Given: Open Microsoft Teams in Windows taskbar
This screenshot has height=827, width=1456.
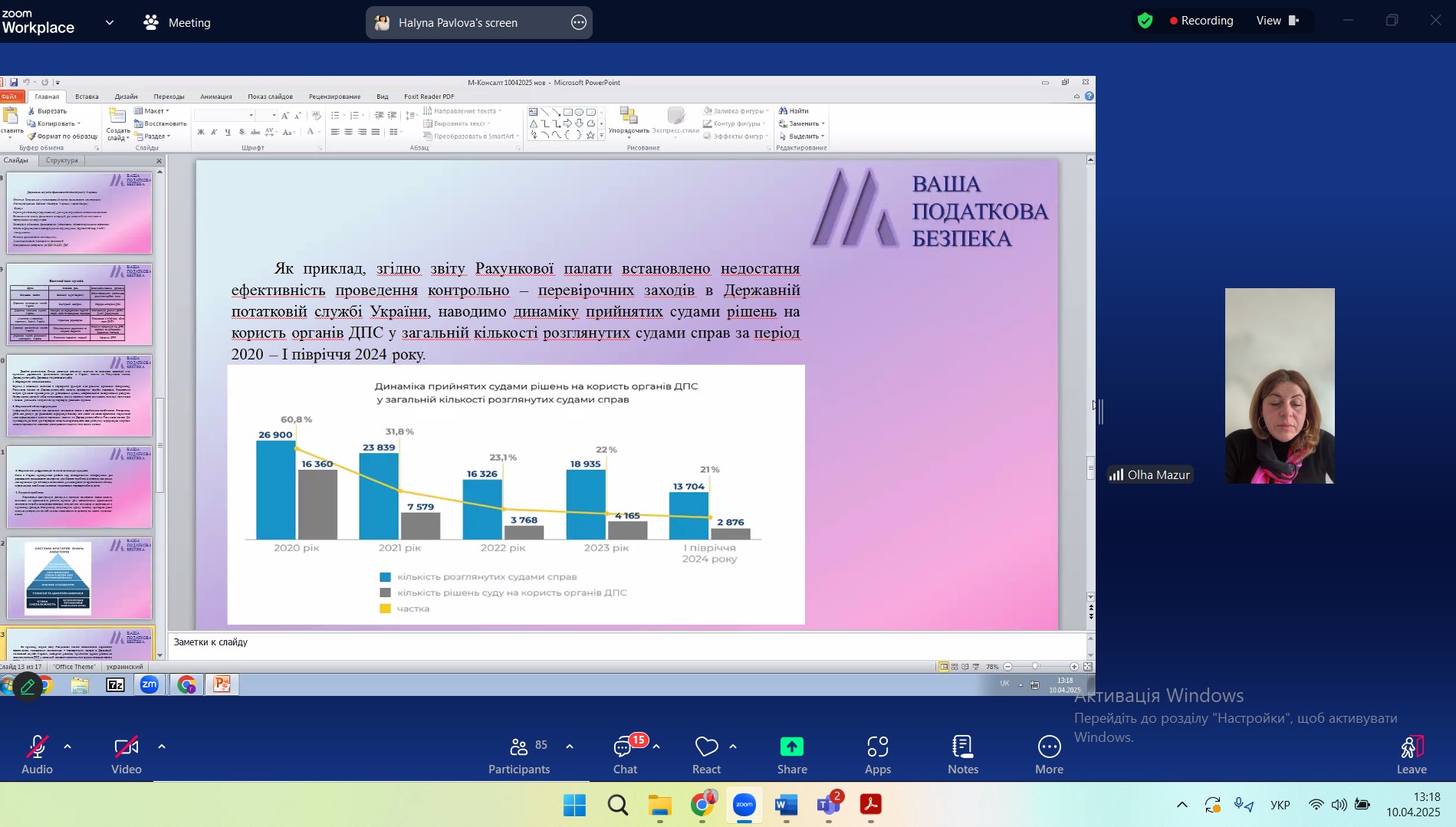Looking at the screenshot, I should (829, 805).
